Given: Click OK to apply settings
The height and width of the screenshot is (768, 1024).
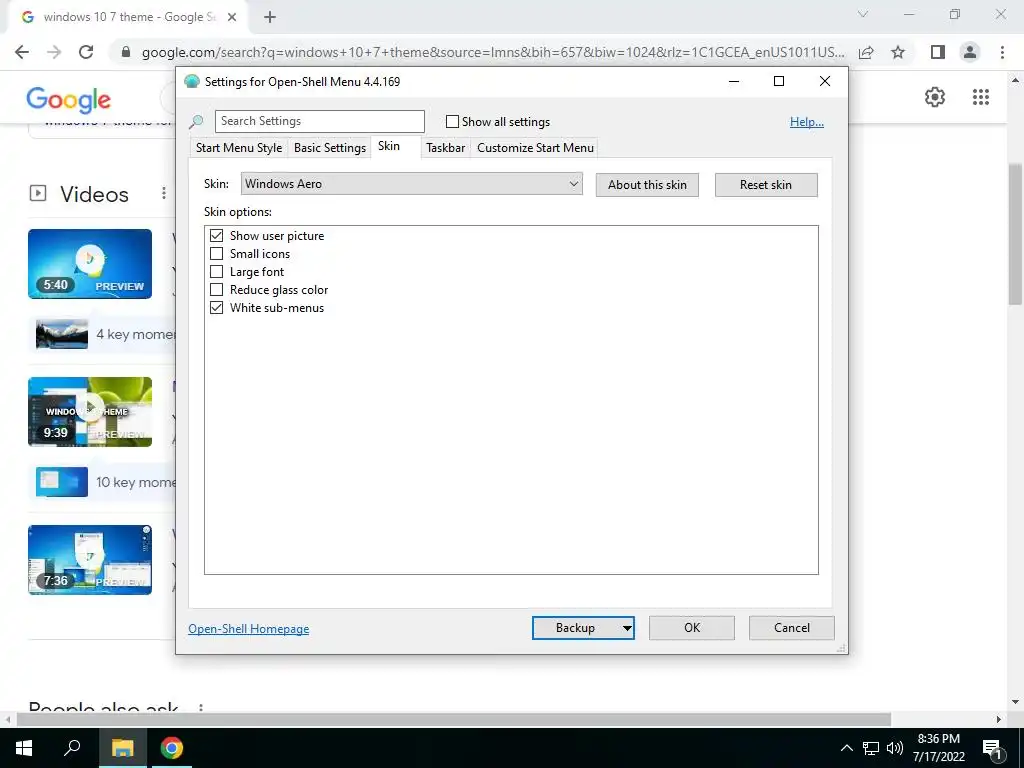Looking at the screenshot, I should [x=692, y=628].
